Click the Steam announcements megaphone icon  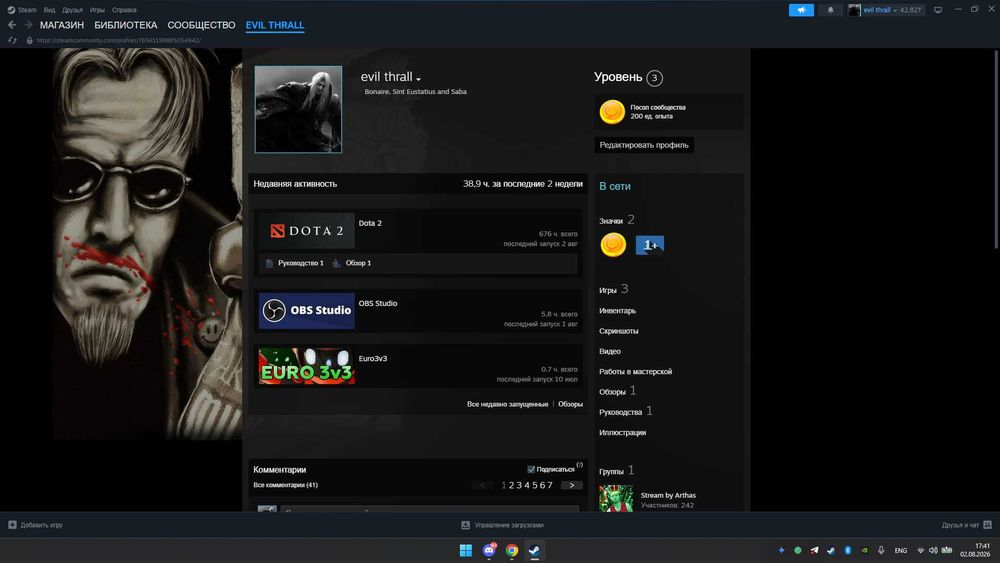coord(801,10)
